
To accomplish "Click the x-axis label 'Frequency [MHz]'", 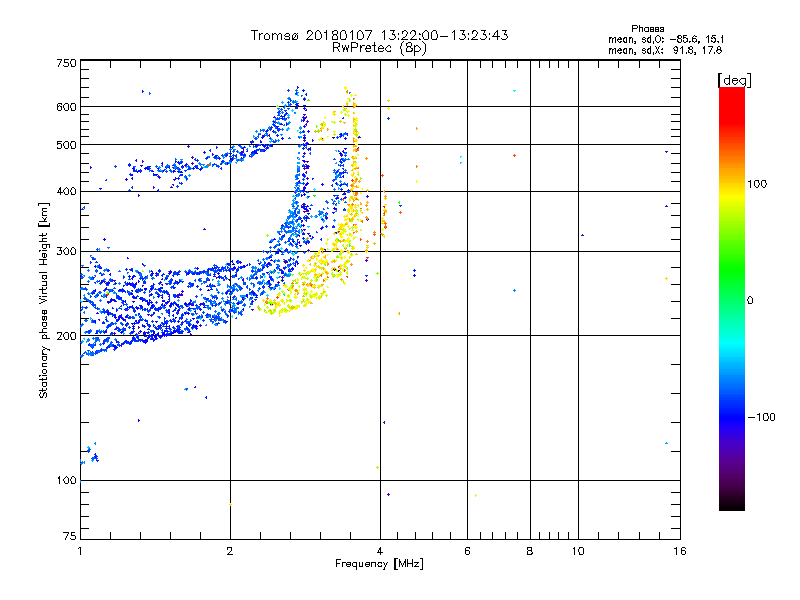I will (379, 564).
